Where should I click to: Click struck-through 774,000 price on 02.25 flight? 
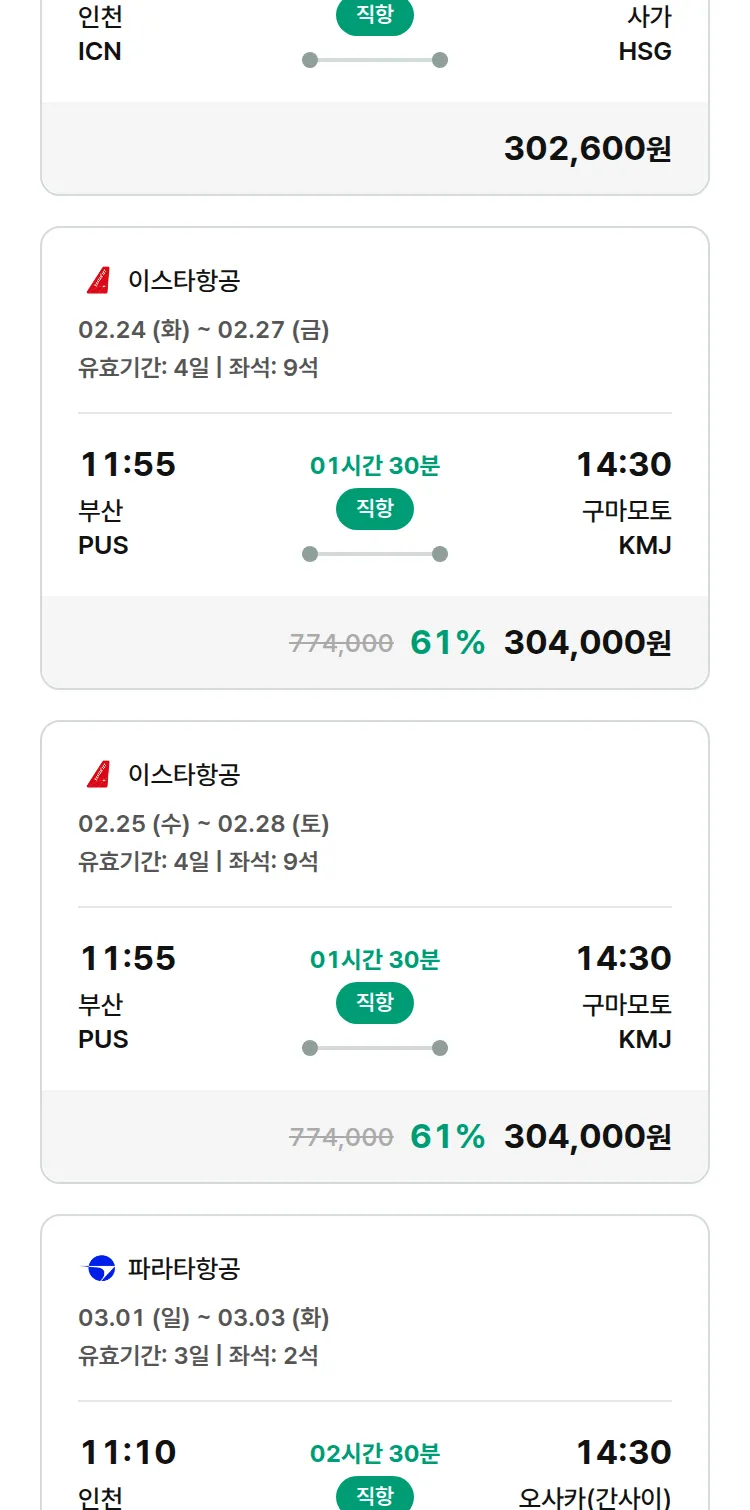coord(341,1137)
